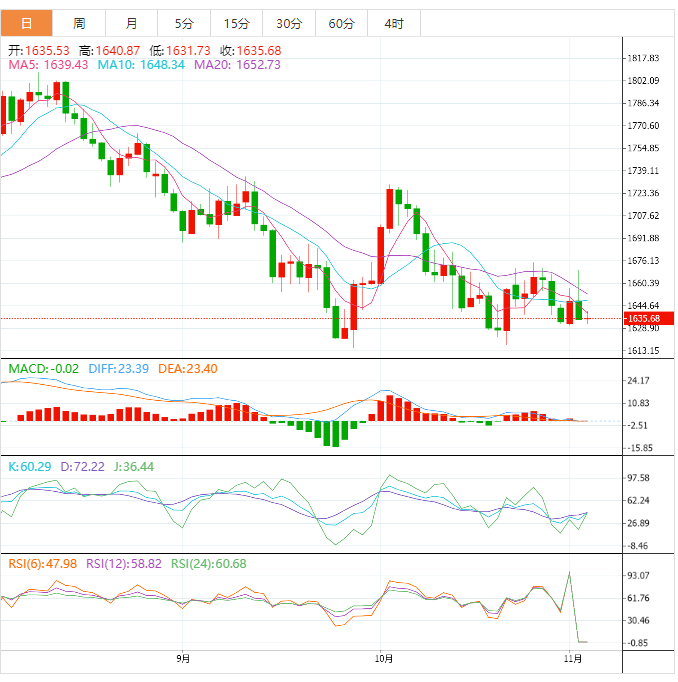678x682 pixels.
Task: Click the high price 1640.87 value
Action: pyautogui.click(x=118, y=51)
